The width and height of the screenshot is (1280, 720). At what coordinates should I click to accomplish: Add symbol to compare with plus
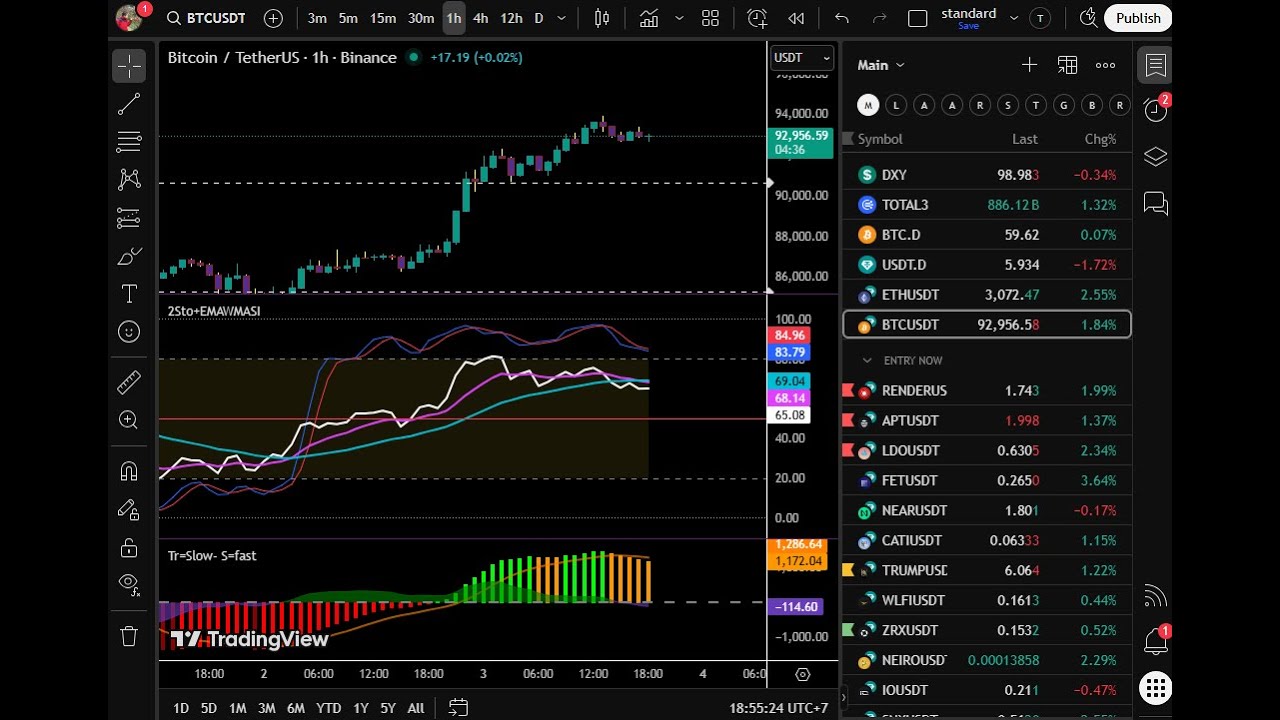click(273, 18)
